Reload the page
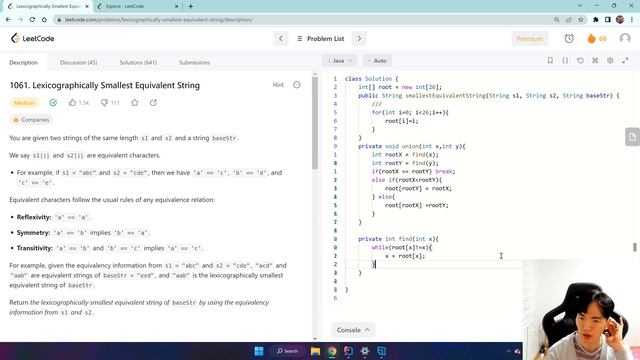This screenshot has width=640, height=360. click(x=32, y=19)
